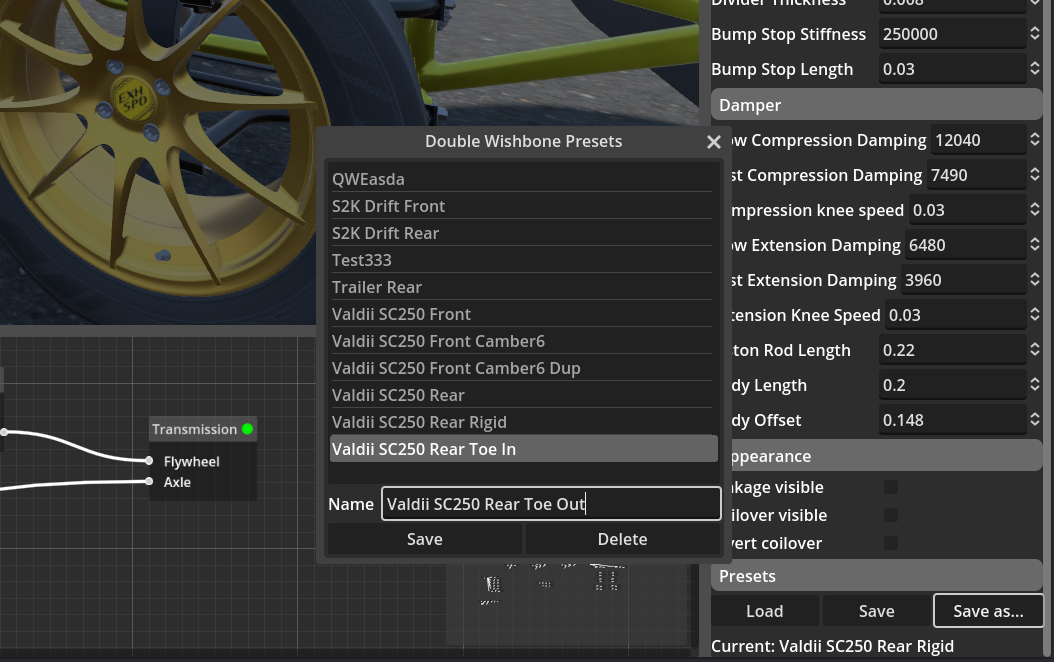Click the Compression knee speed value field
Image resolution: width=1054 pixels, height=662 pixels.
[967, 210]
